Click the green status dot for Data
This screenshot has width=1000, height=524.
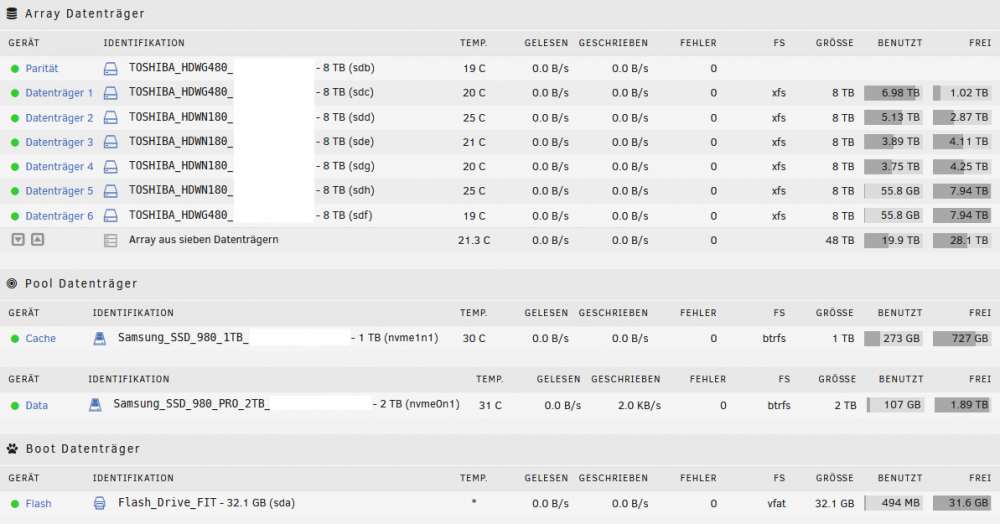click(15, 405)
